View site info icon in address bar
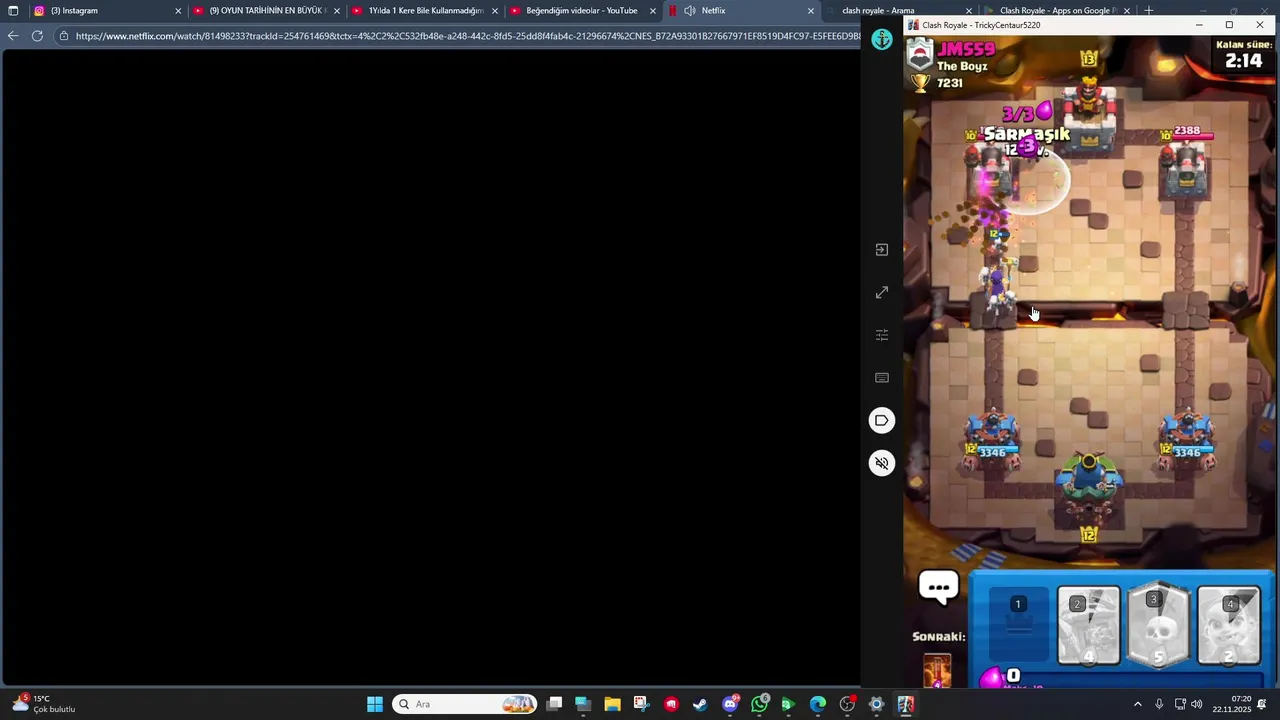Viewport: 1280px width, 720px height. (x=64, y=36)
